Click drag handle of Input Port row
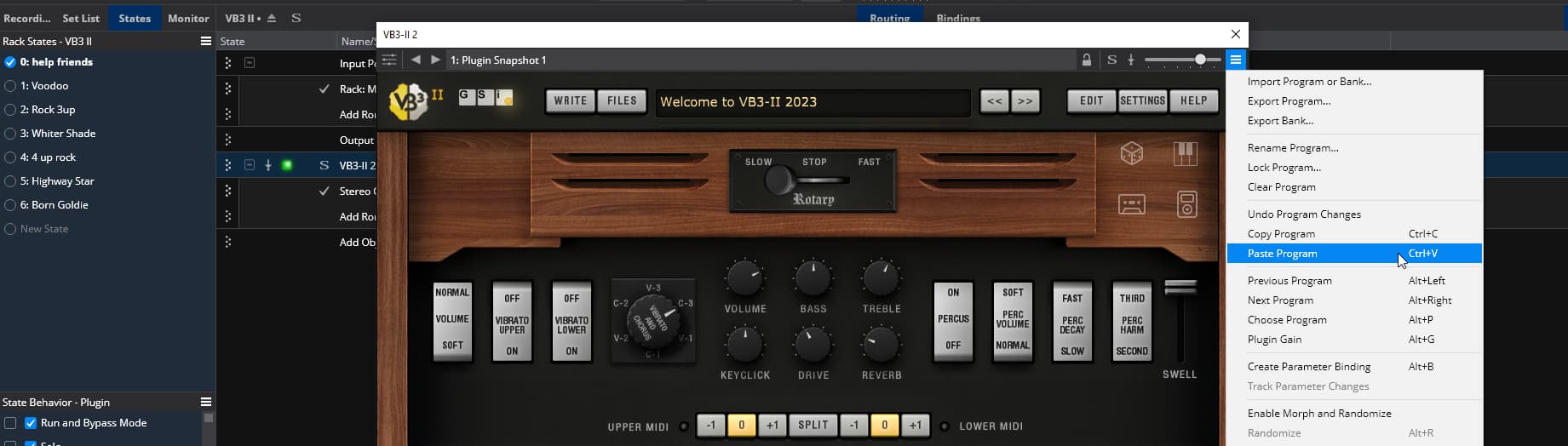 tap(227, 63)
